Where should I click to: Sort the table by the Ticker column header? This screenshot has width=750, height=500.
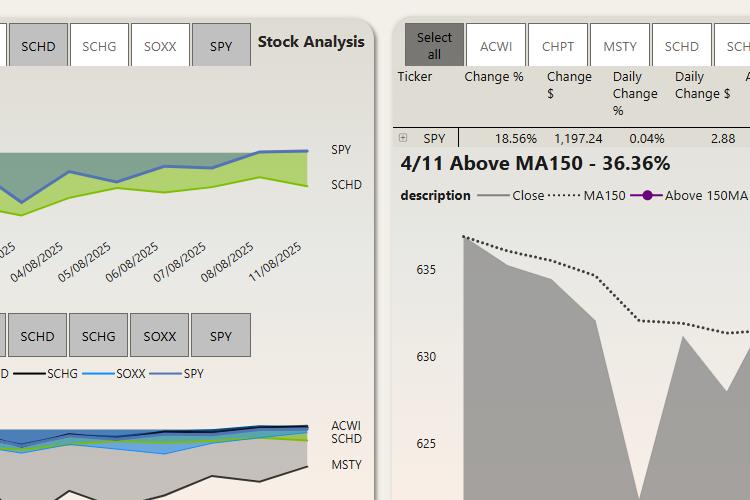pyautogui.click(x=415, y=77)
